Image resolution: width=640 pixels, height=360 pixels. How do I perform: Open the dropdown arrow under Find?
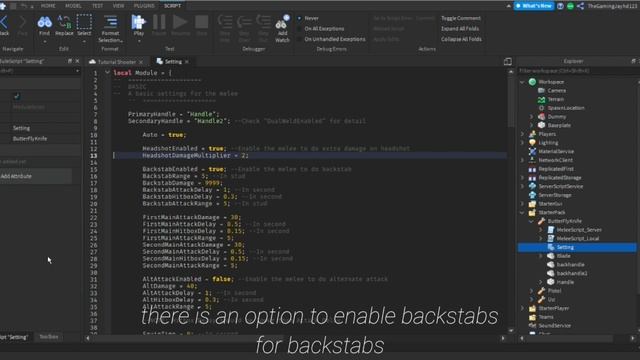44,42
